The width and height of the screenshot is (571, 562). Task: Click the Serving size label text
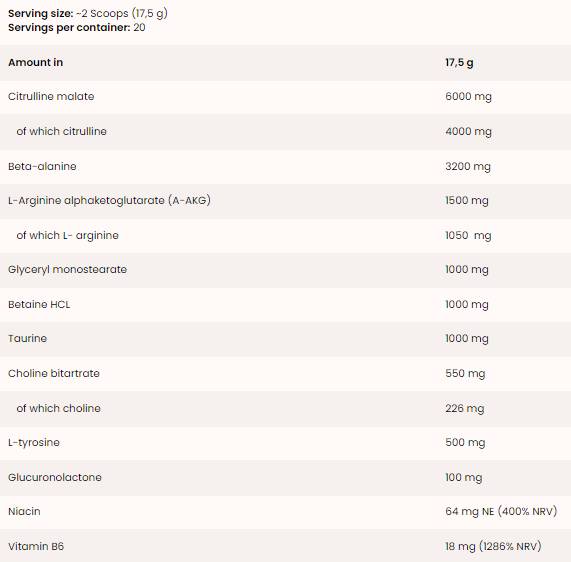click(40, 13)
